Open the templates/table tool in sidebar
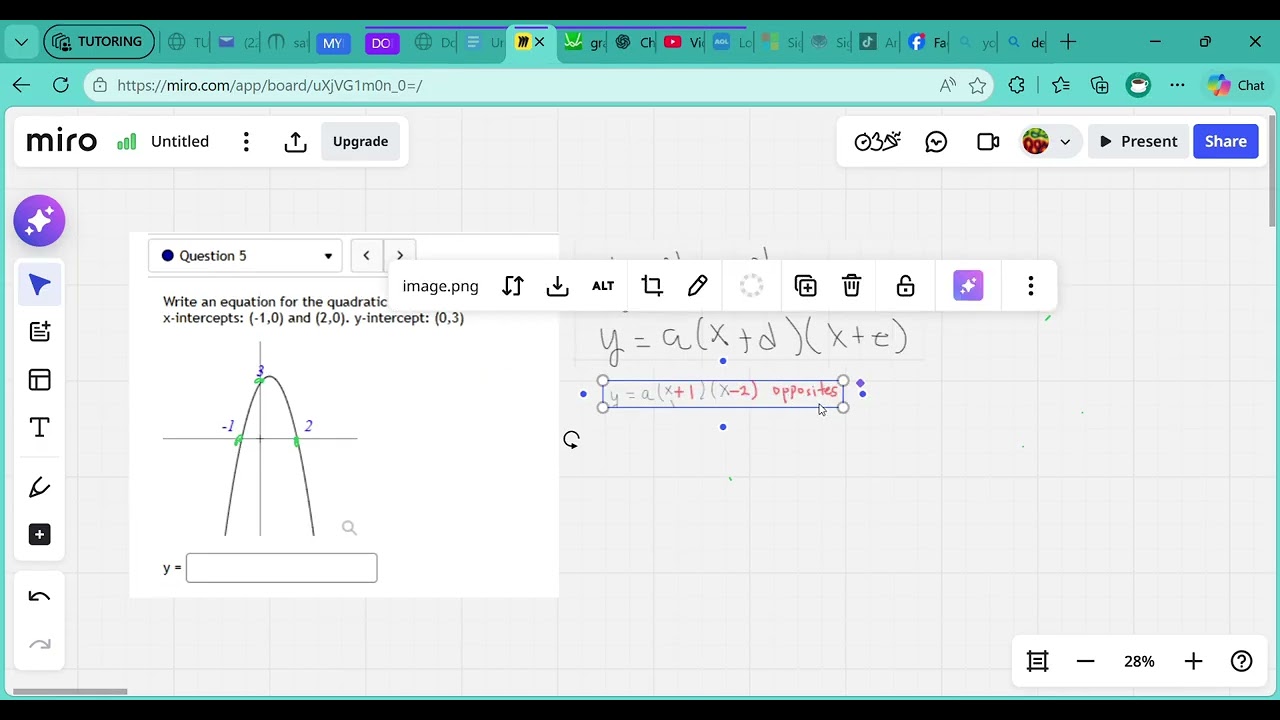Viewport: 1280px width, 720px height. click(39, 380)
